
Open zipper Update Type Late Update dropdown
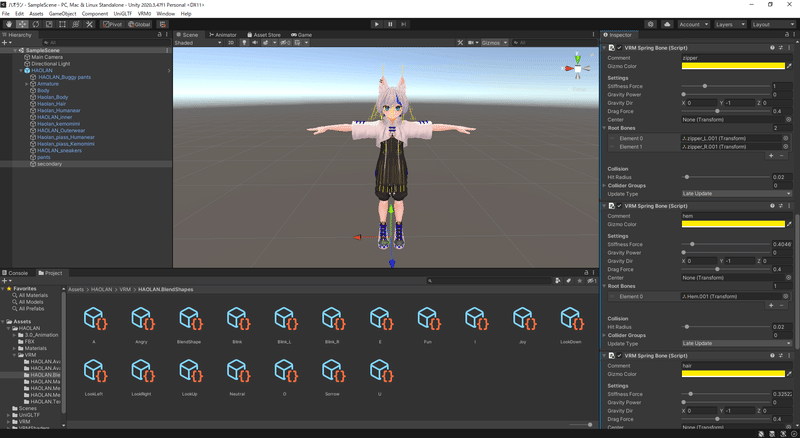tap(736, 193)
